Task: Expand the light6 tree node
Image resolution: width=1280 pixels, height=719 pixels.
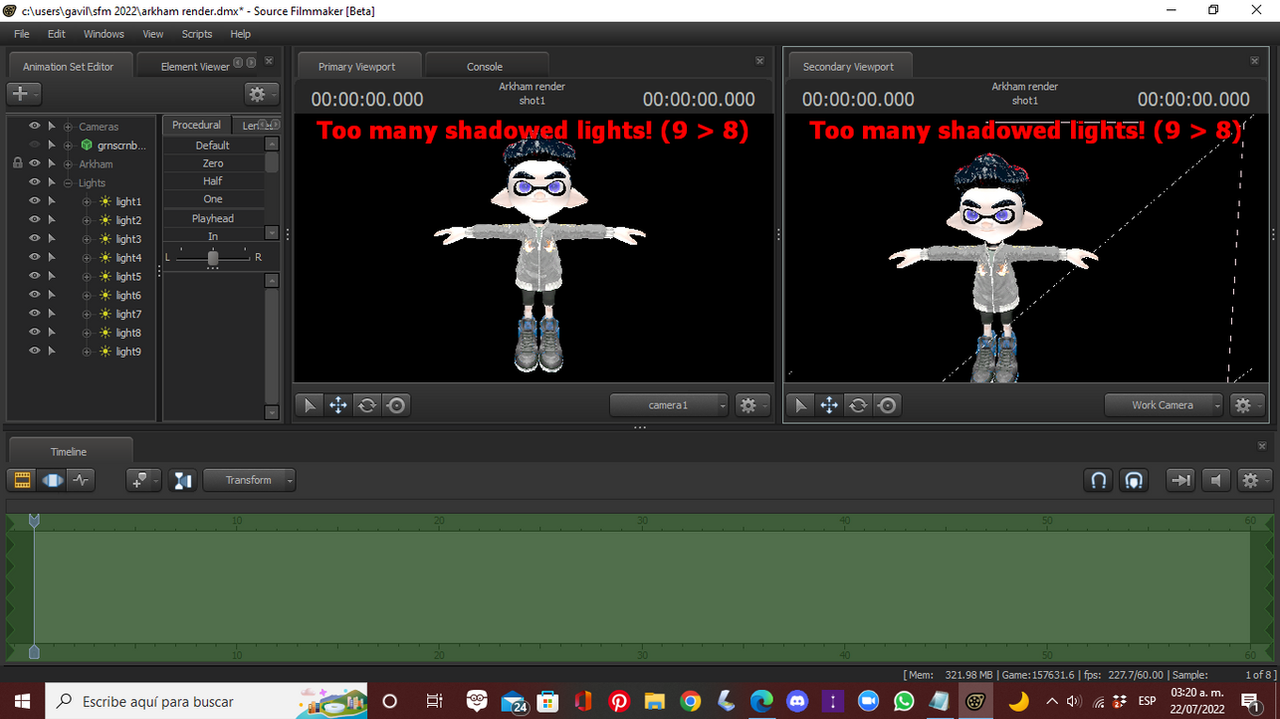Action: coord(87,295)
